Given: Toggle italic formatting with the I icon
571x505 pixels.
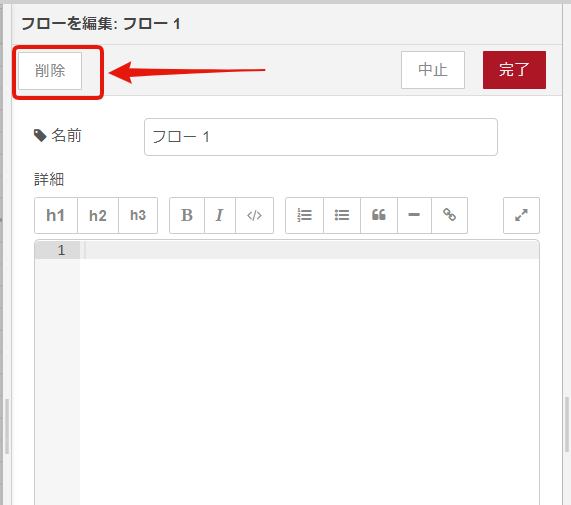Looking at the screenshot, I should (x=220, y=215).
